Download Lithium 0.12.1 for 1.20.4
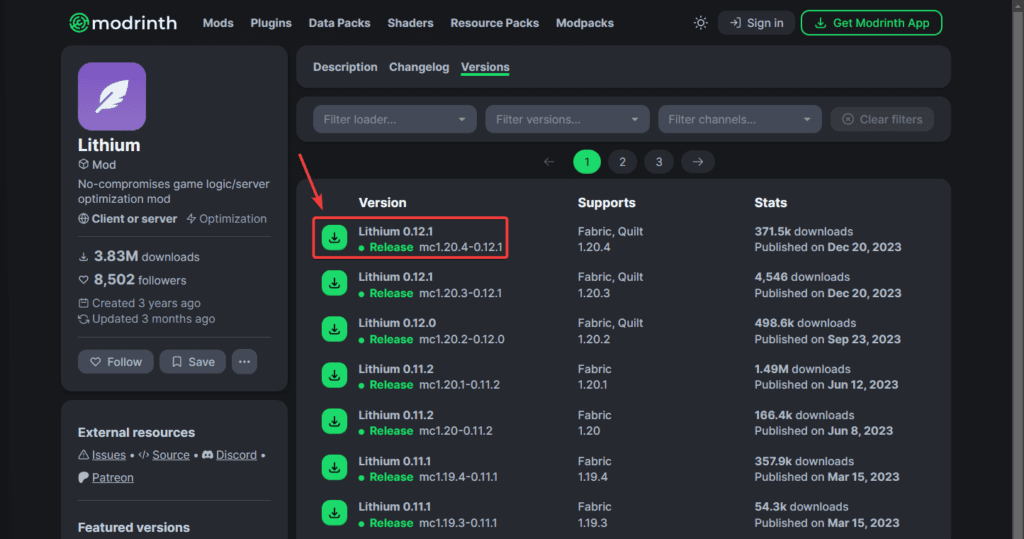 [x=335, y=238]
